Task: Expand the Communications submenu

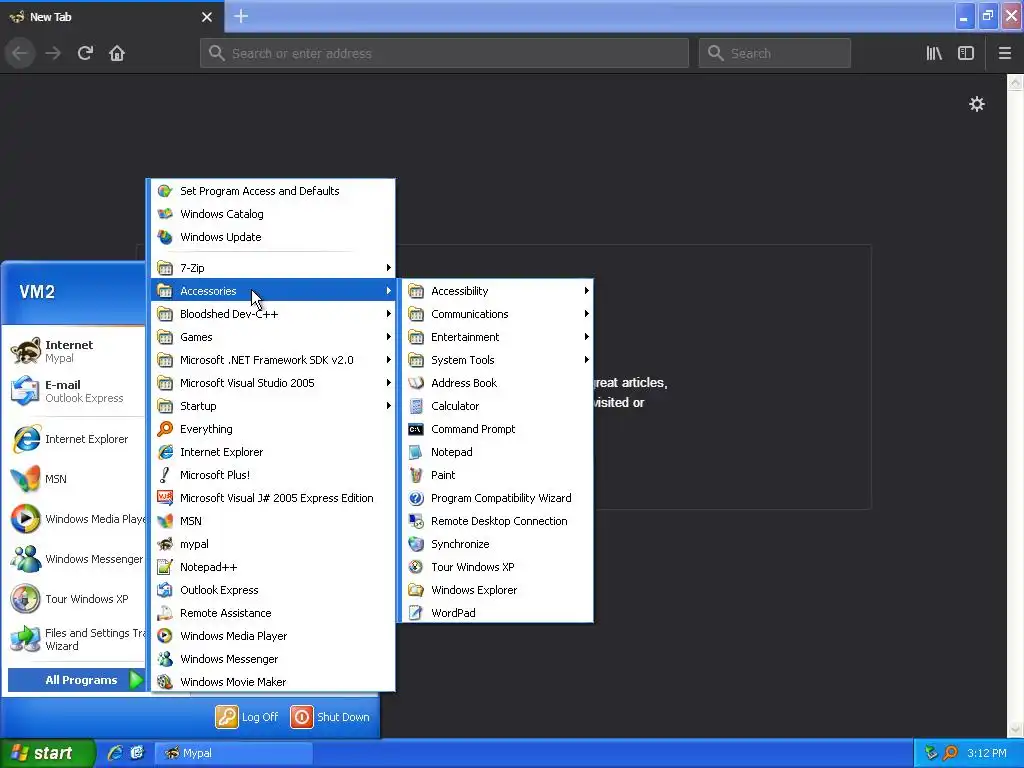Action: tap(498, 314)
